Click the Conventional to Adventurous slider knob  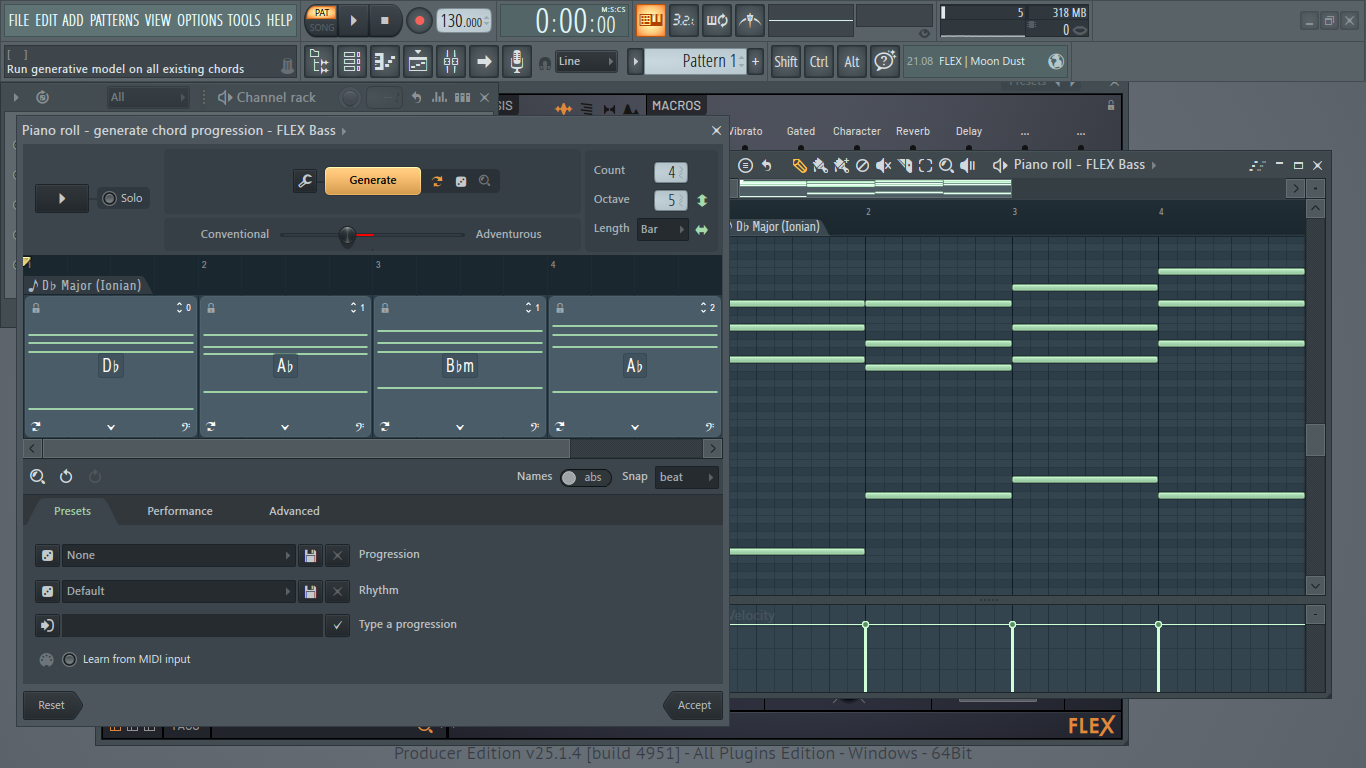pyautogui.click(x=347, y=236)
